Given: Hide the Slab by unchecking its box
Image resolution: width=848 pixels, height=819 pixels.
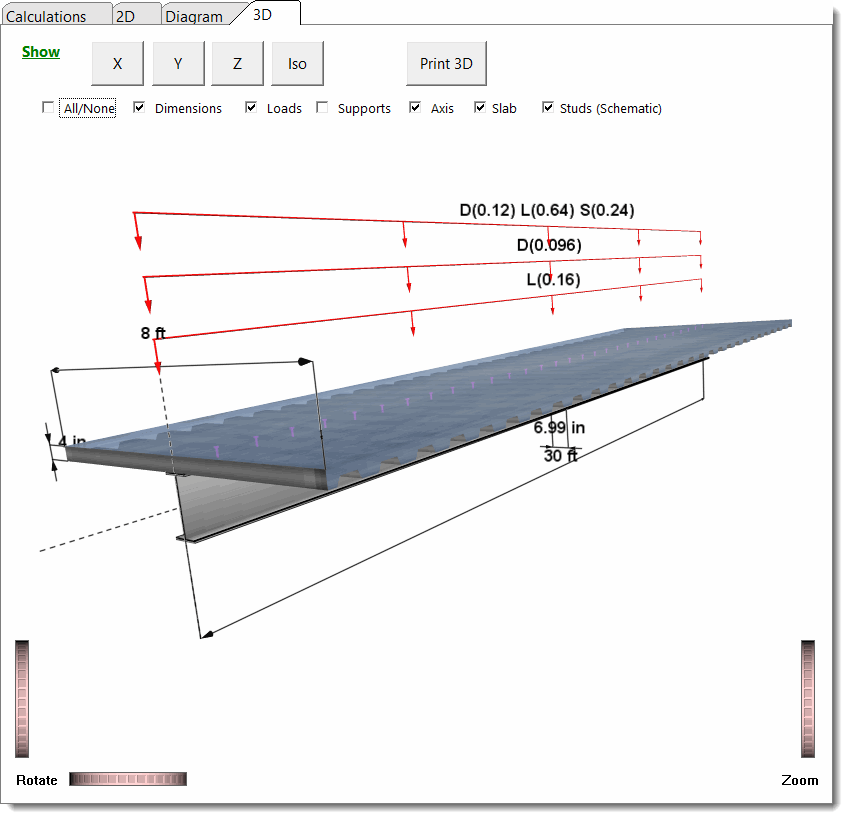Looking at the screenshot, I should click(x=477, y=107).
